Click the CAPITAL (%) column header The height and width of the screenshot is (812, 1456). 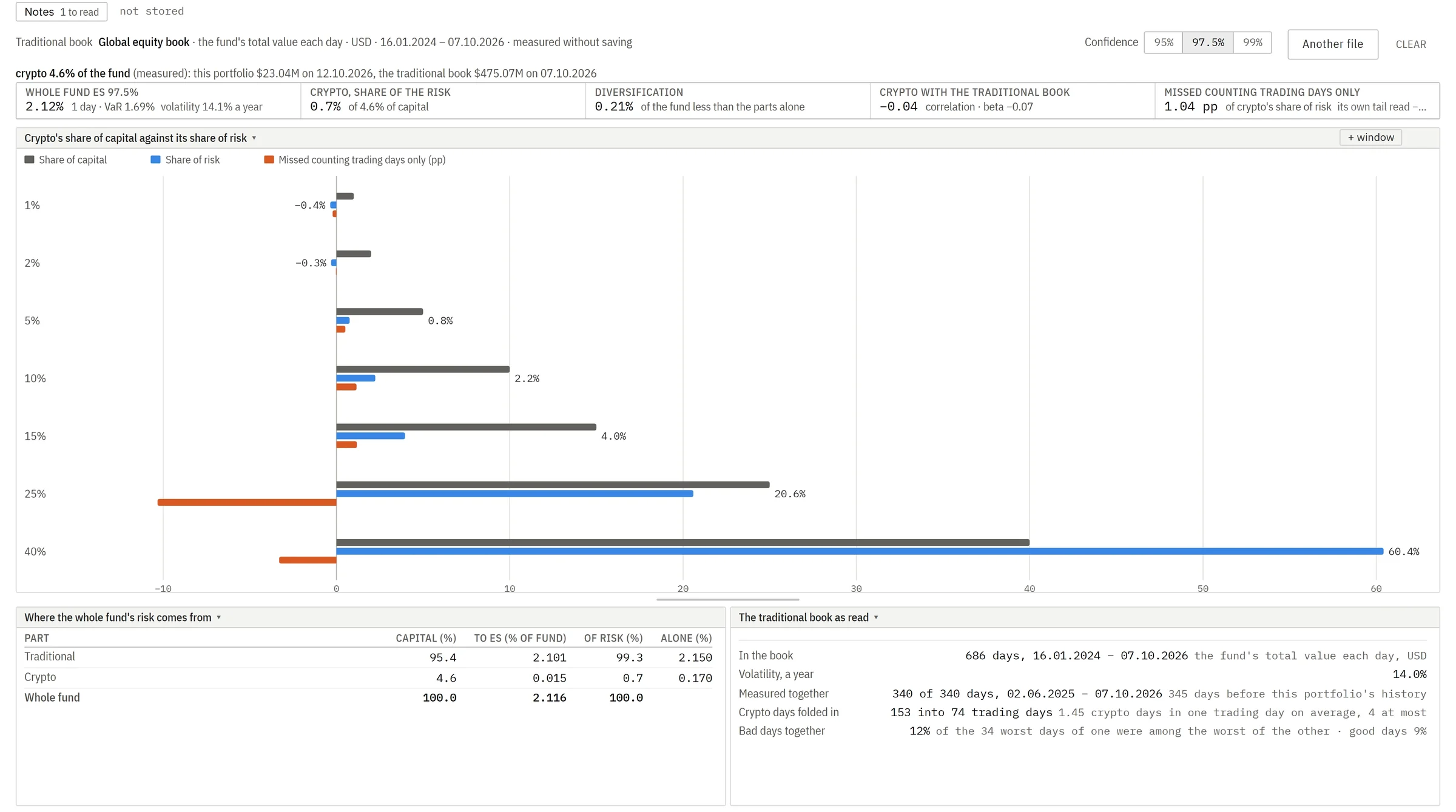click(425, 638)
